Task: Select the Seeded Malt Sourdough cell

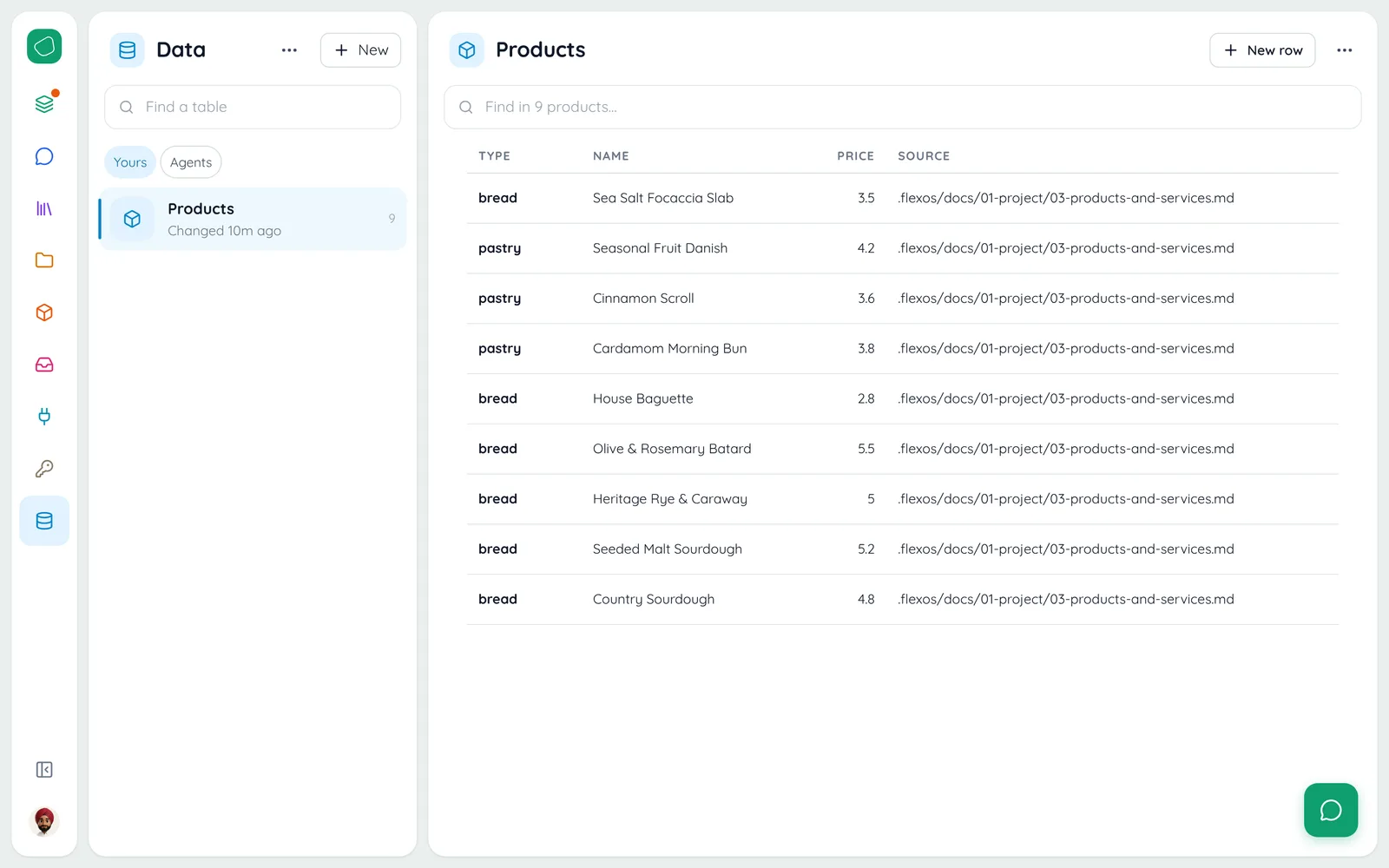Action: coord(668,549)
